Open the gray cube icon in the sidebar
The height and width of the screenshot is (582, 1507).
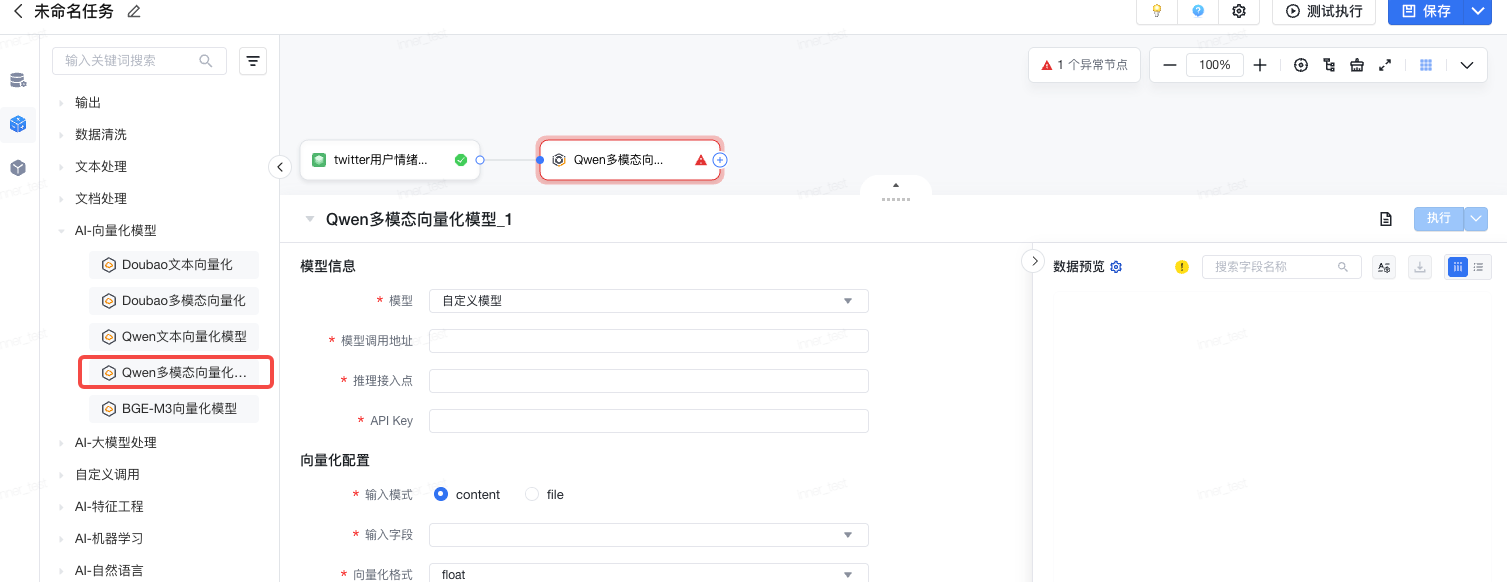coord(18,168)
